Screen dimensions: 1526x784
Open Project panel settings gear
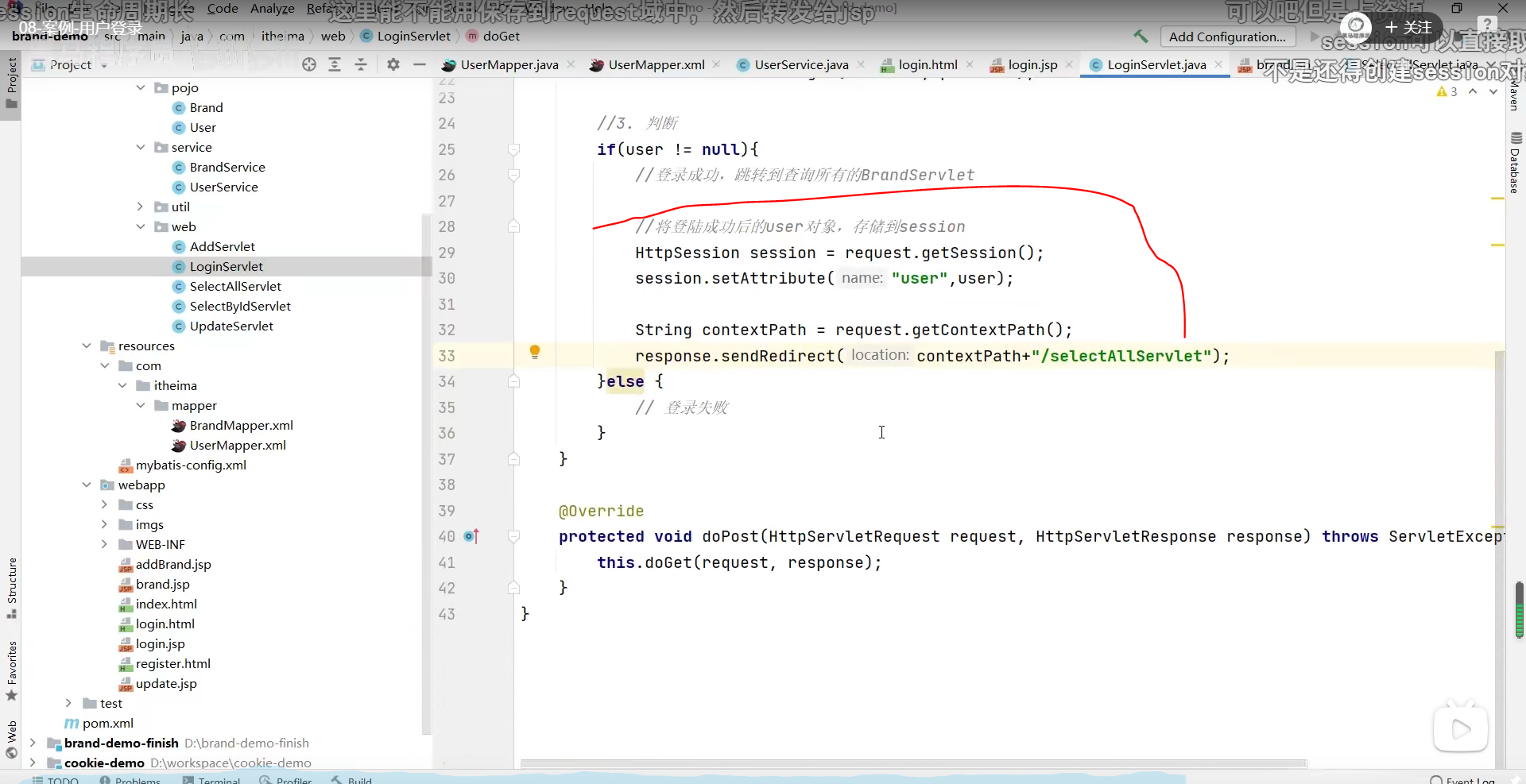(x=393, y=64)
